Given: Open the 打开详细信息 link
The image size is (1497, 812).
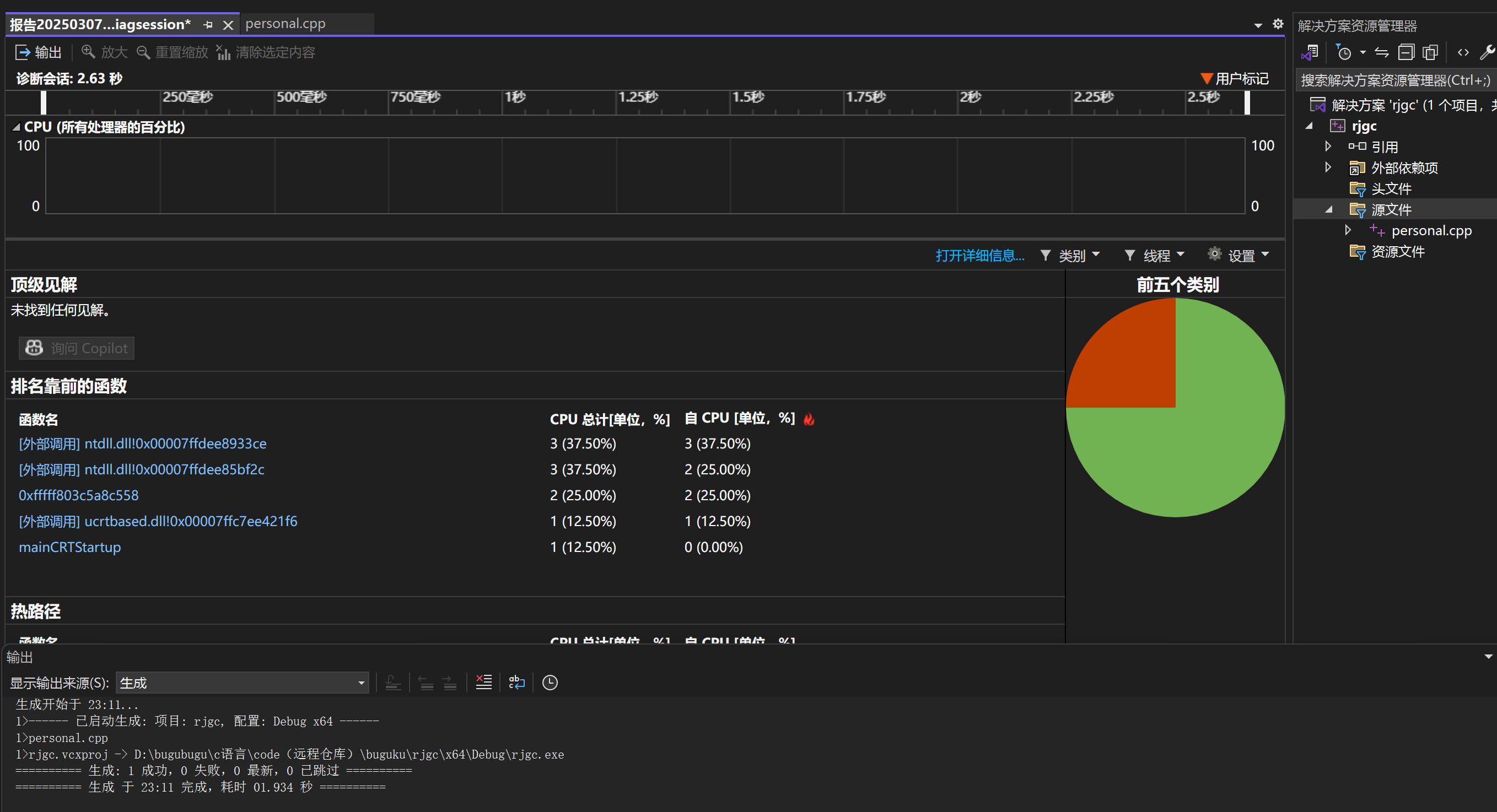Looking at the screenshot, I should click(x=980, y=256).
